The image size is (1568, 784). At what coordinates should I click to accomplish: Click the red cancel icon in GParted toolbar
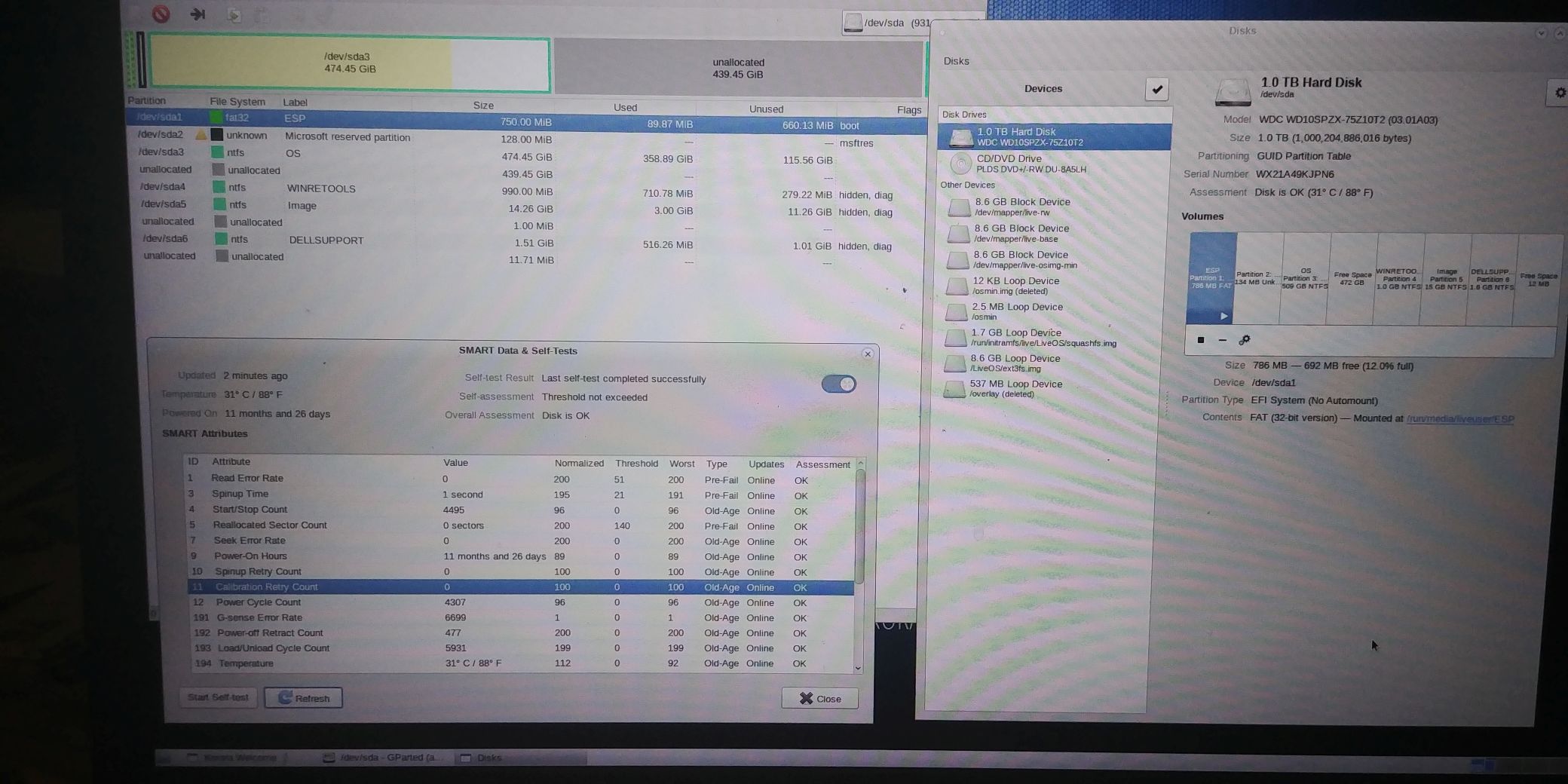pos(161,14)
